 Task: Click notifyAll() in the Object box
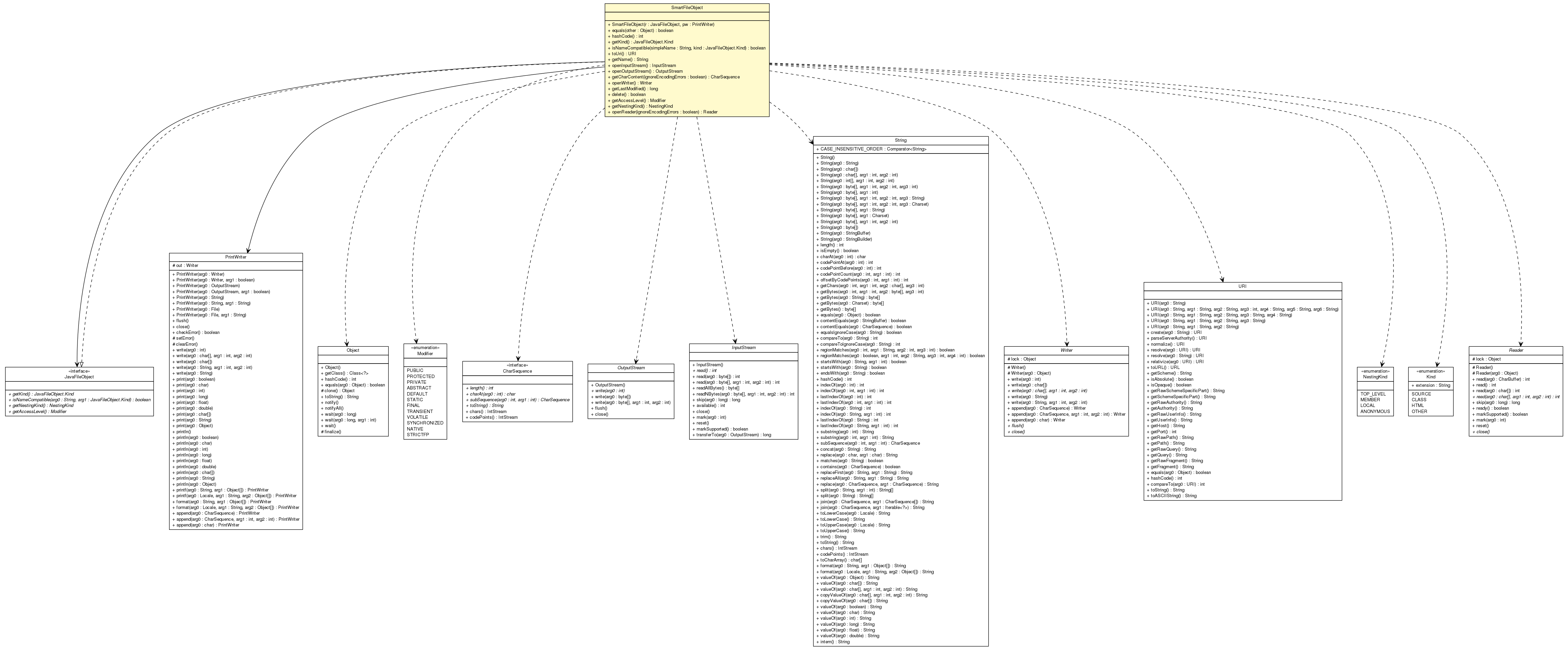[x=332, y=409]
